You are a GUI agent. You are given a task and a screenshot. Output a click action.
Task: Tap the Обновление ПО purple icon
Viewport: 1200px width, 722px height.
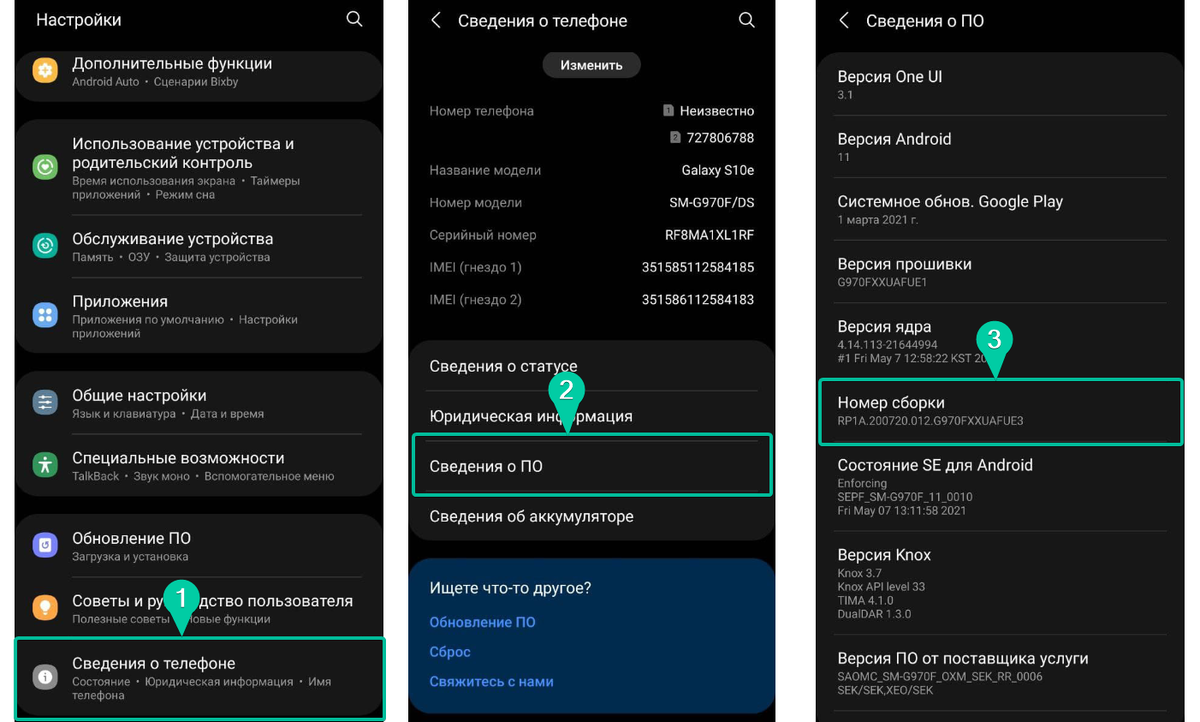click(45, 545)
